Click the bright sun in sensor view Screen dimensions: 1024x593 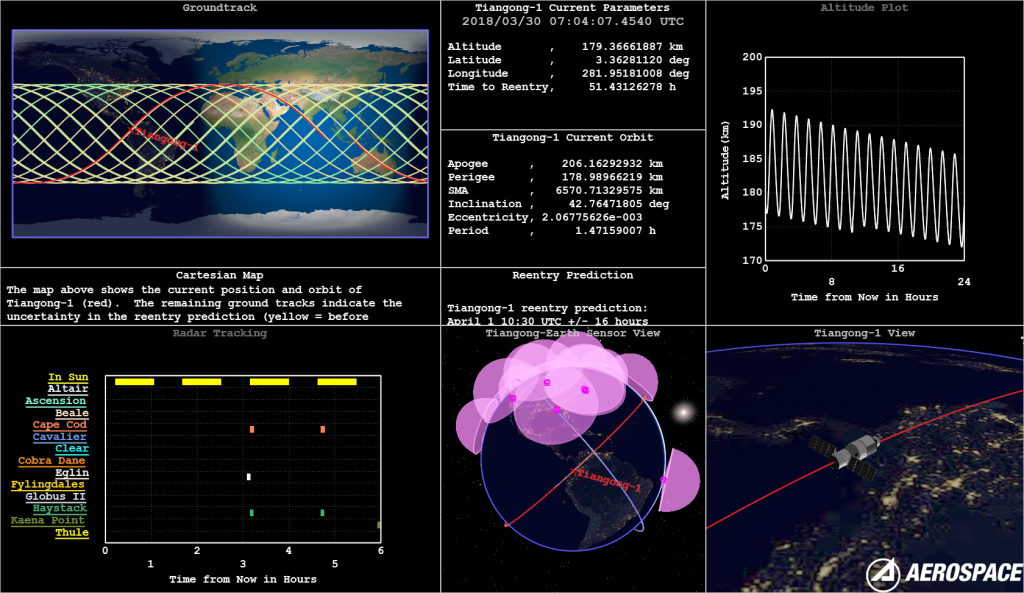click(684, 412)
